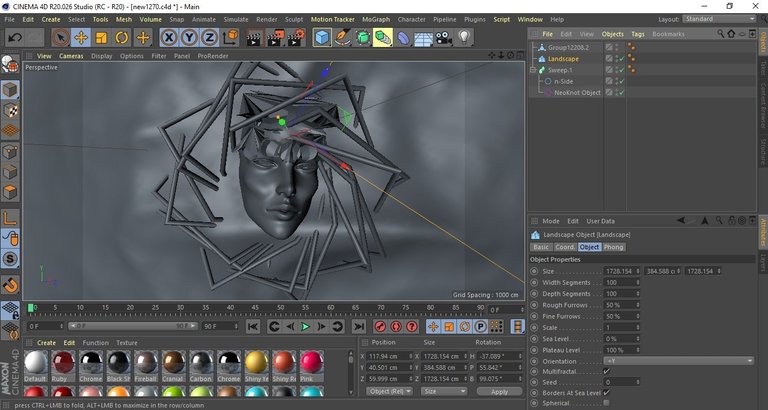Open the Orientation +Y dropdown
Viewport: 768px width, 410px height.
(679, 361)
